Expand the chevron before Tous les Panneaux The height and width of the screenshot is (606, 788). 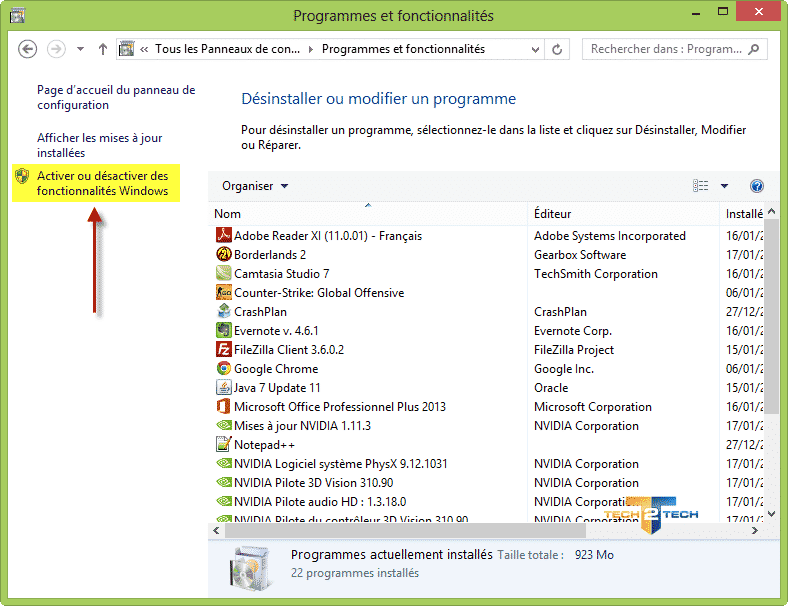point(144,49)
